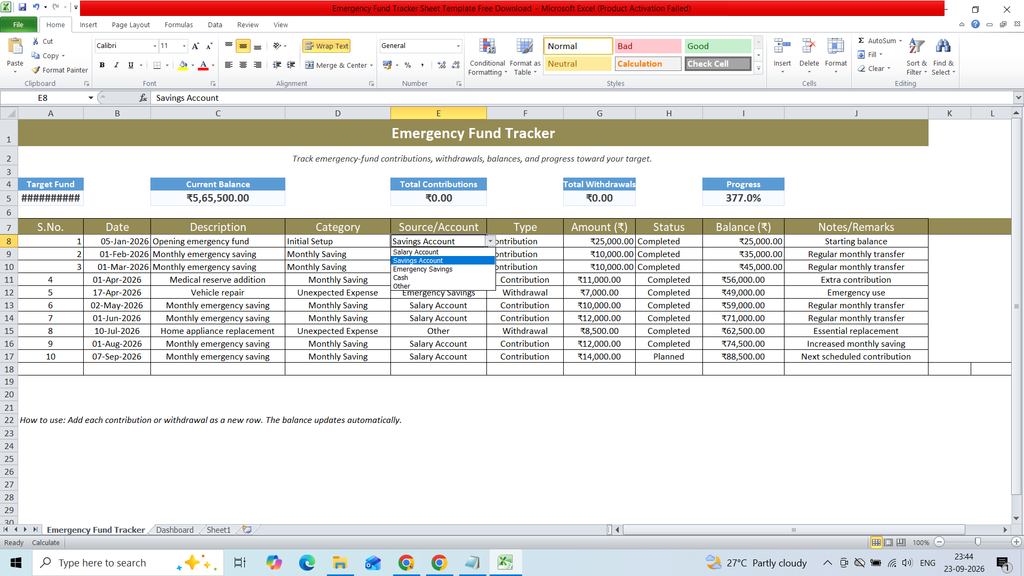Image resolution: width=1024 pixels, height=576 pixels.
Task: Increase font size with grow font icon
Action: click(x=195, y=46)
